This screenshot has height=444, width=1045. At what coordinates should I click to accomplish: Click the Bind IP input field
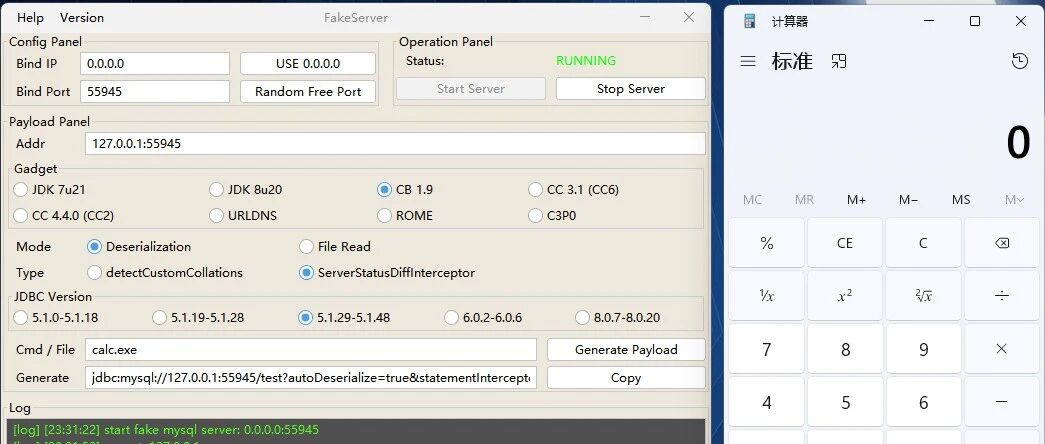[x=155, y=64]
